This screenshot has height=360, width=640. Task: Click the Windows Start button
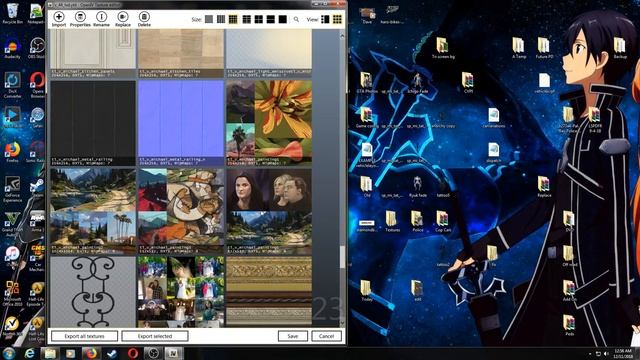[x=9, y=353]
